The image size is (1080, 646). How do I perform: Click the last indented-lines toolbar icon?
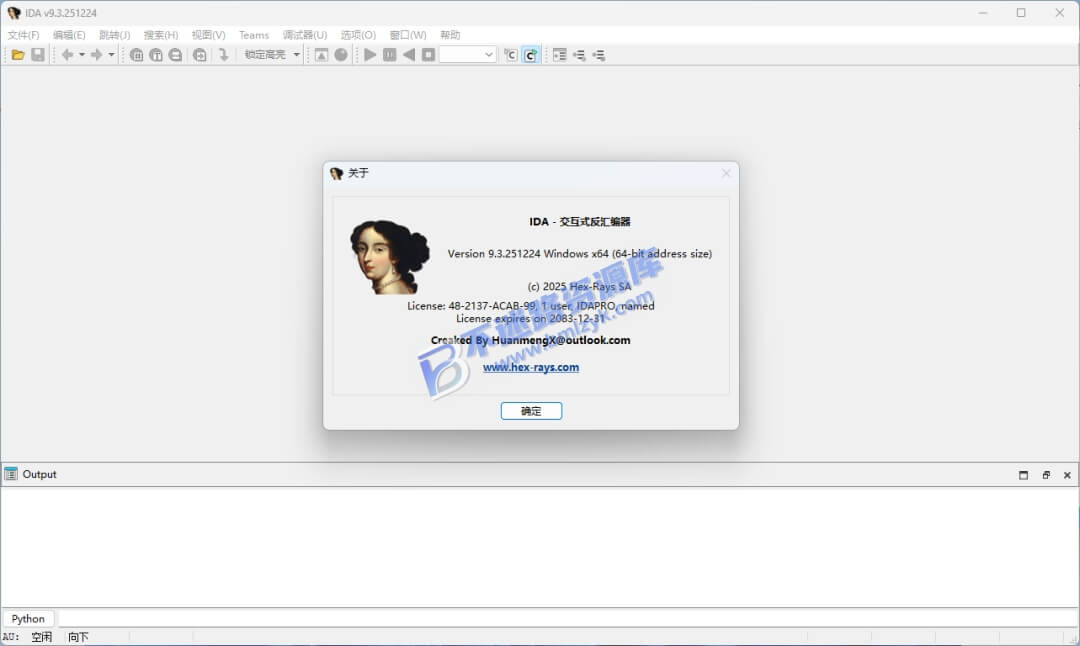click(599, 55)
